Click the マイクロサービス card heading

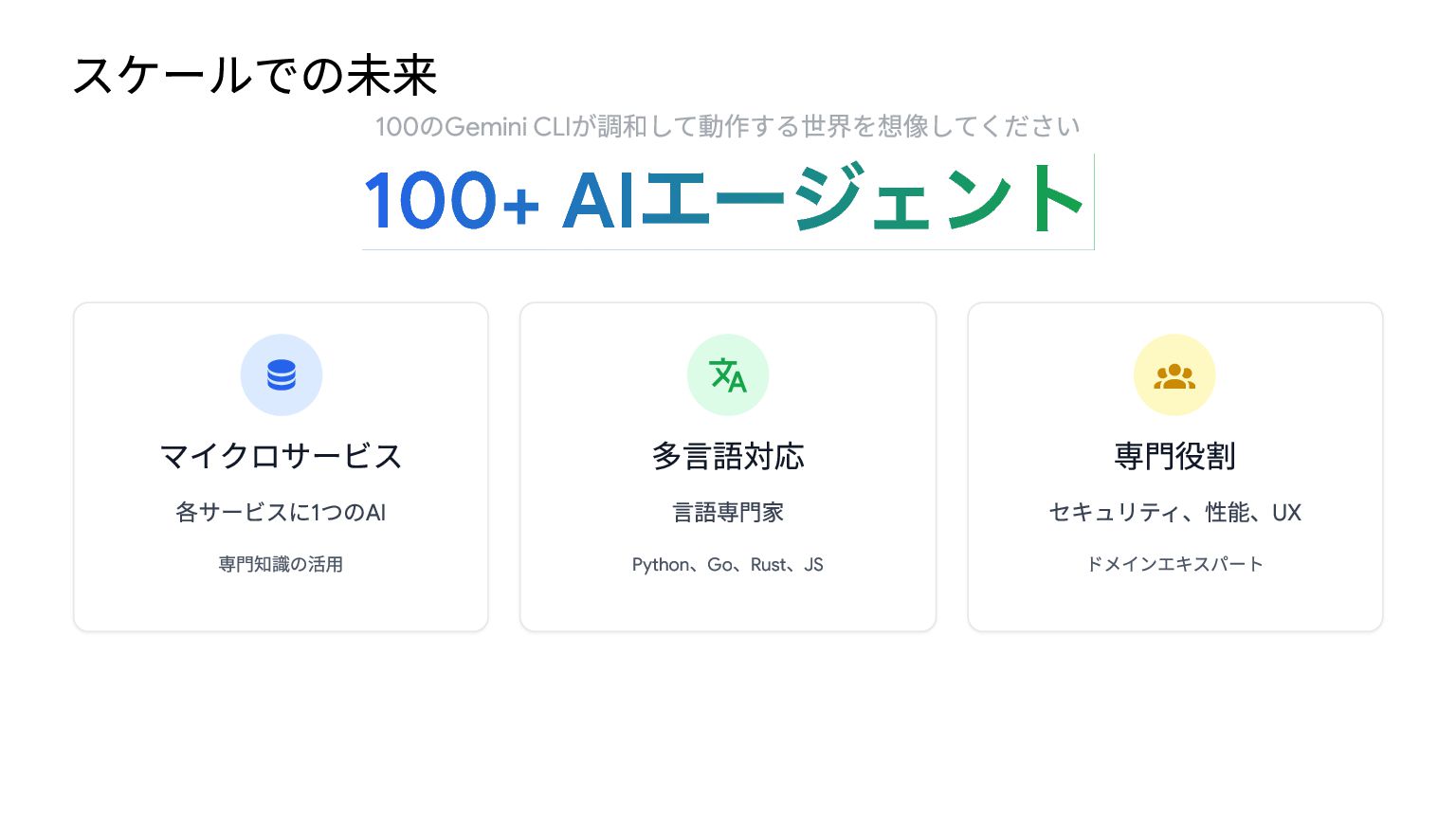click(x=282, y=456)
